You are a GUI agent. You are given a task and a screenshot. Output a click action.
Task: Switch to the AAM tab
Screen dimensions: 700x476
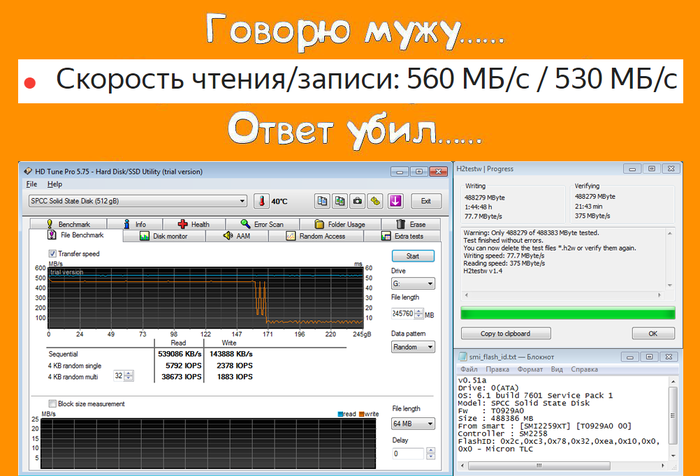point(237,236)
